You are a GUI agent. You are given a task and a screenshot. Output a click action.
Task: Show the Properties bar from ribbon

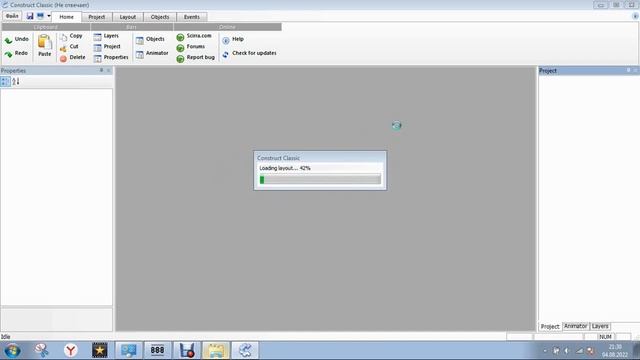click(x=111, y=58)
